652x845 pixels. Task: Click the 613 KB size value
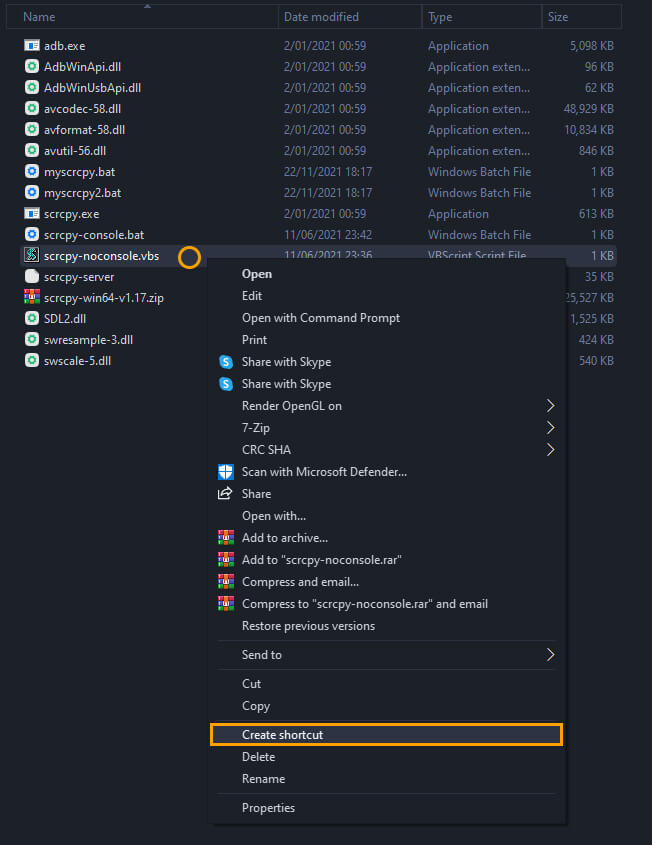[596, 214]
